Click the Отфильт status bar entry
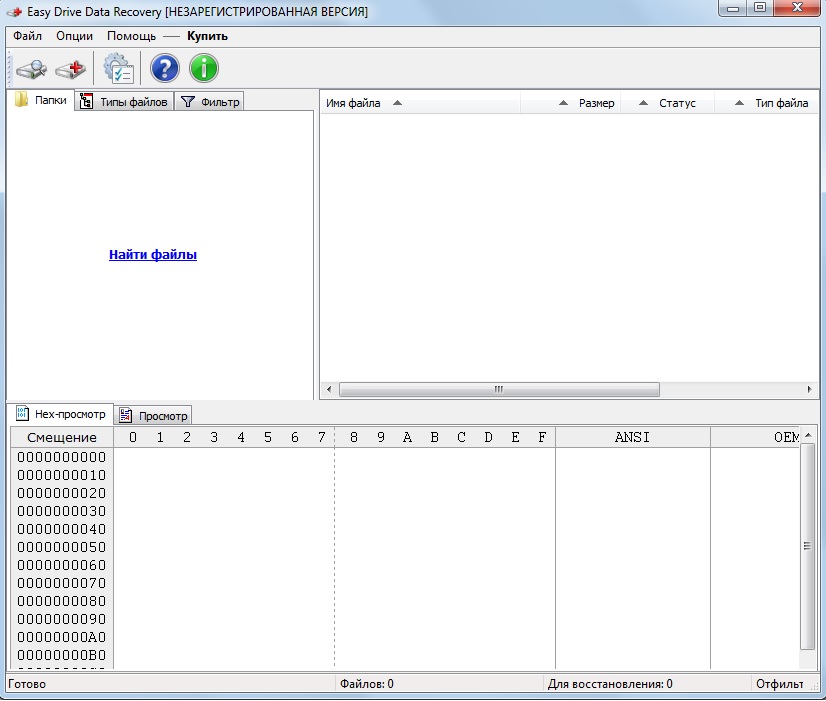This screenshot has height=701, width=826. [x=780, y=684]
